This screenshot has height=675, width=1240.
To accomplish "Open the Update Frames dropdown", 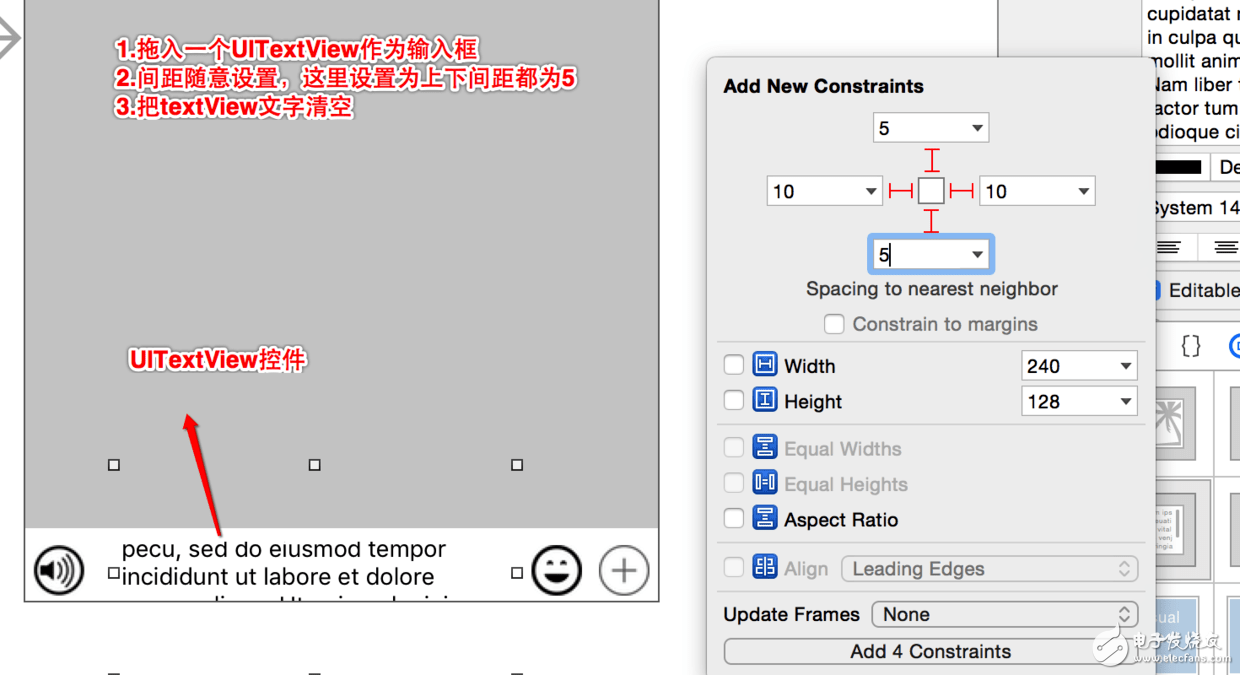I will click(1003, 614).
